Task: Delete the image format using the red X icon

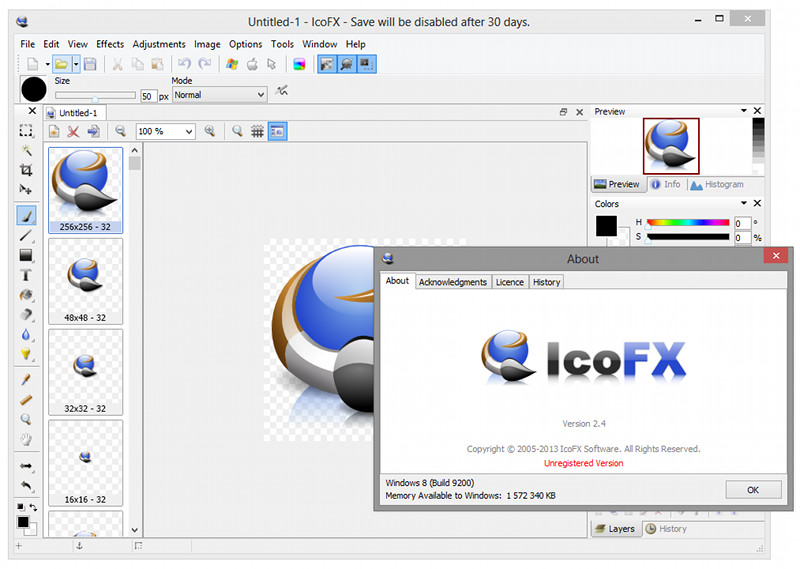Action: tap(73, 132)
